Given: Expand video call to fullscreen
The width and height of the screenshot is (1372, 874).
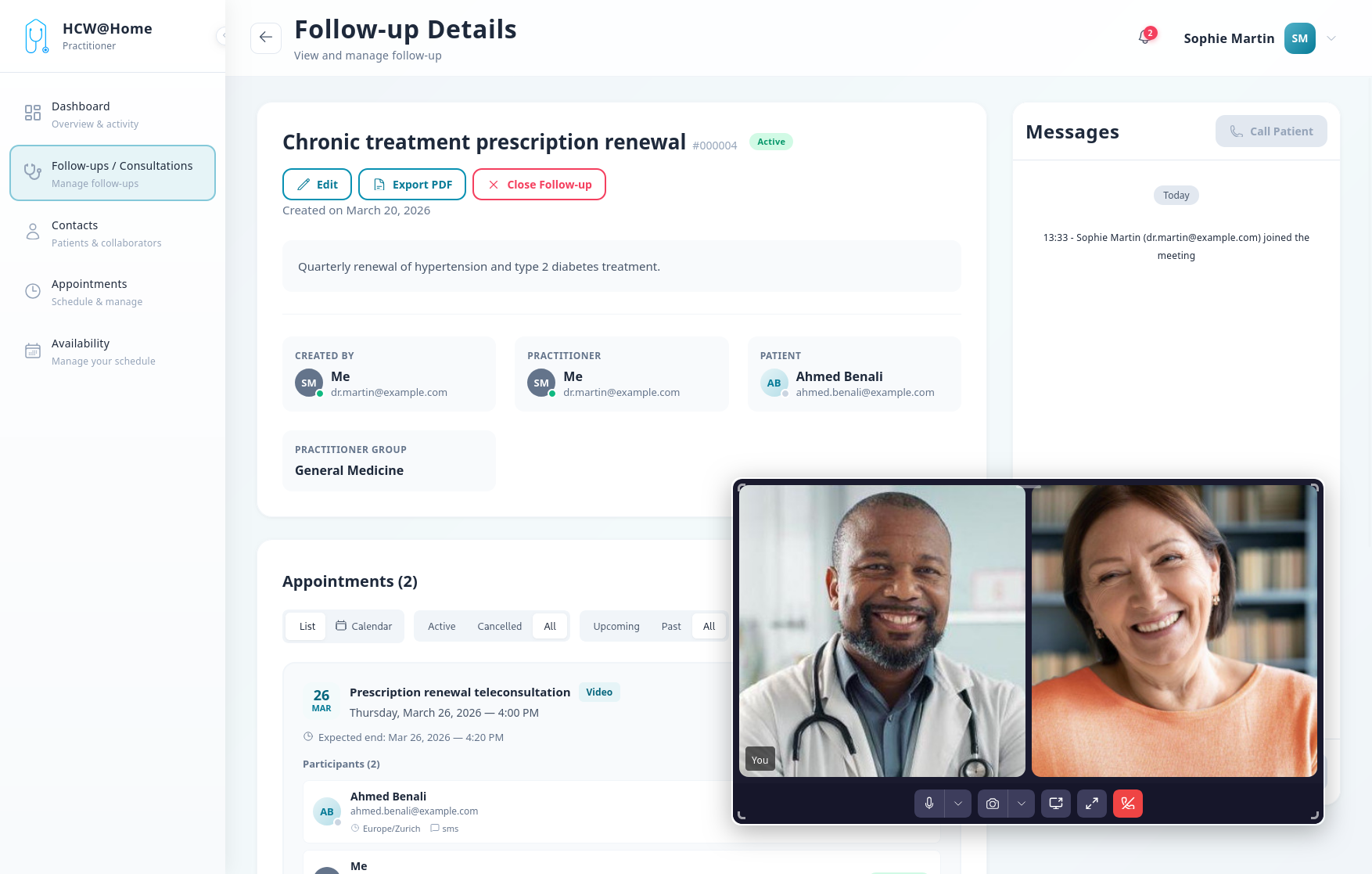Looking at the screenshot, I should 1092,804.
